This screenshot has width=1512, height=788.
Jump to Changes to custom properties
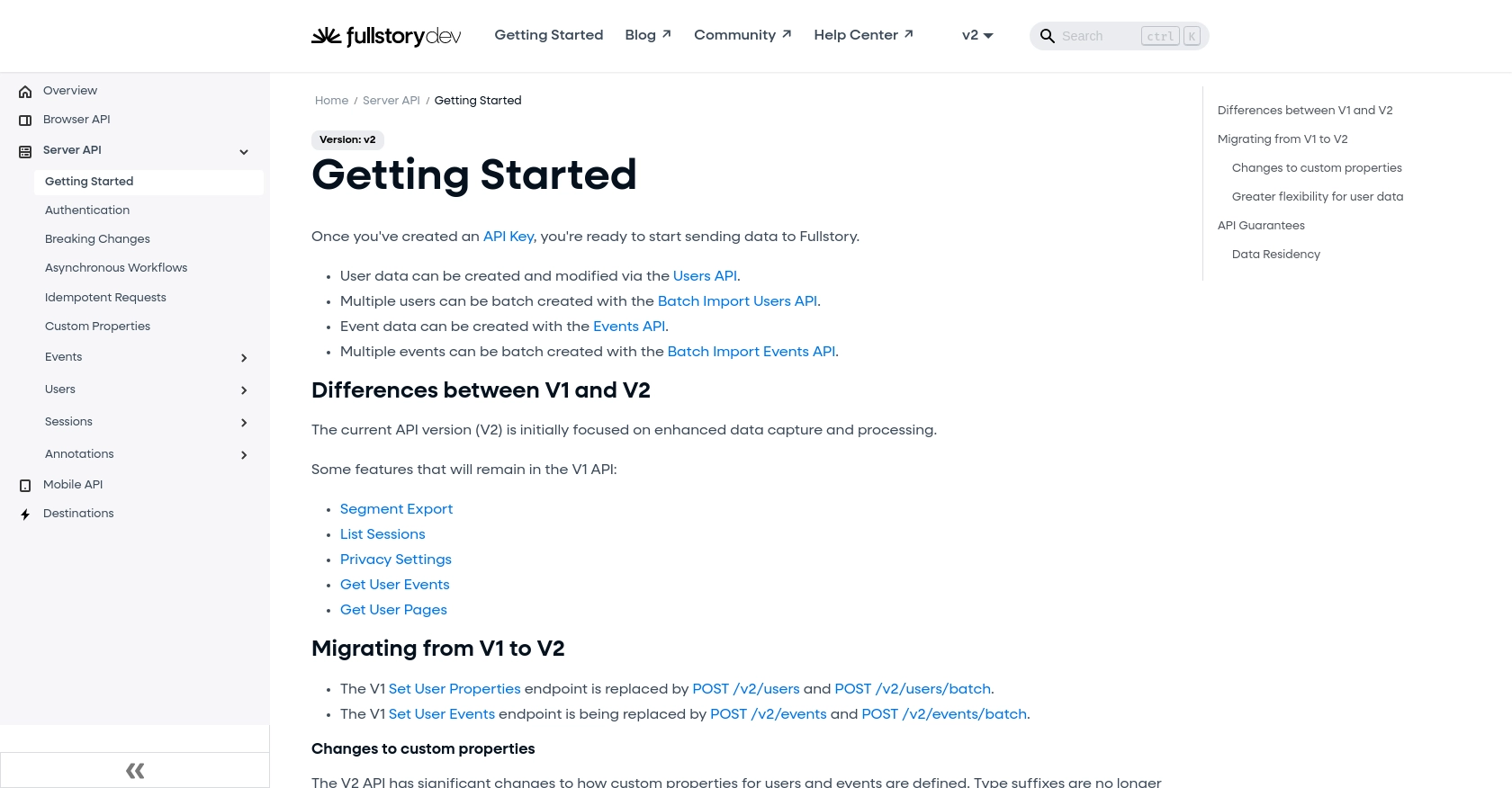(1317, 168)
